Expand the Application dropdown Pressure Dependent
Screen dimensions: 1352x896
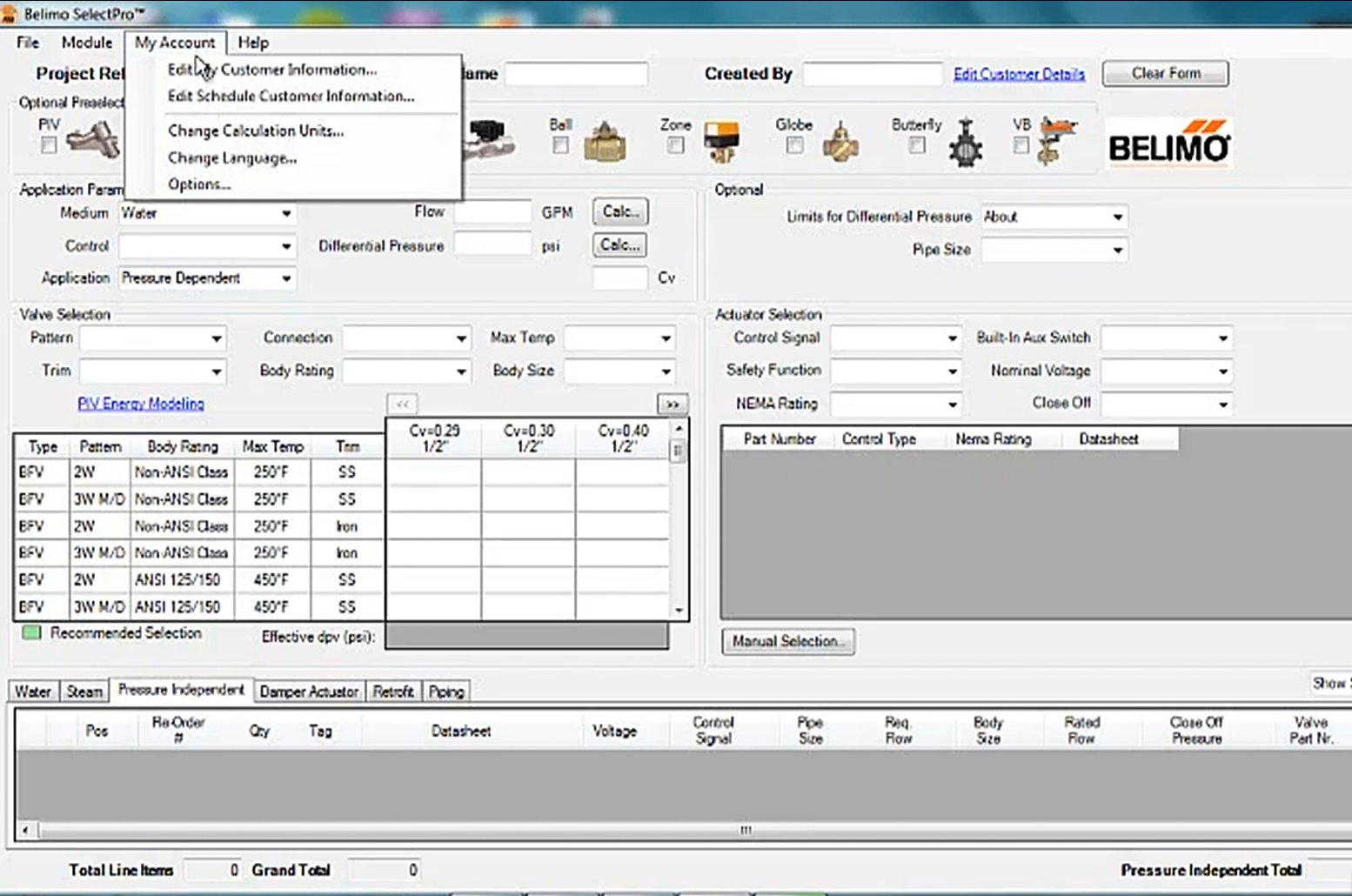click(x=207, y=278)
